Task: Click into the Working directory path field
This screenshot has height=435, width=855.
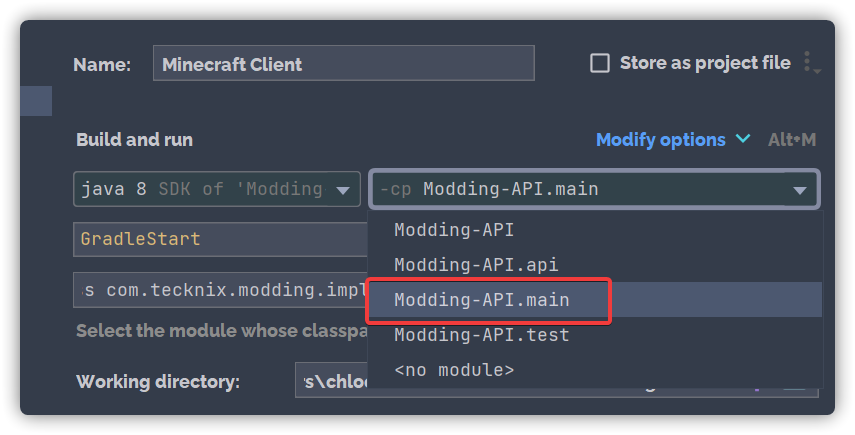Action: (332, 380)
